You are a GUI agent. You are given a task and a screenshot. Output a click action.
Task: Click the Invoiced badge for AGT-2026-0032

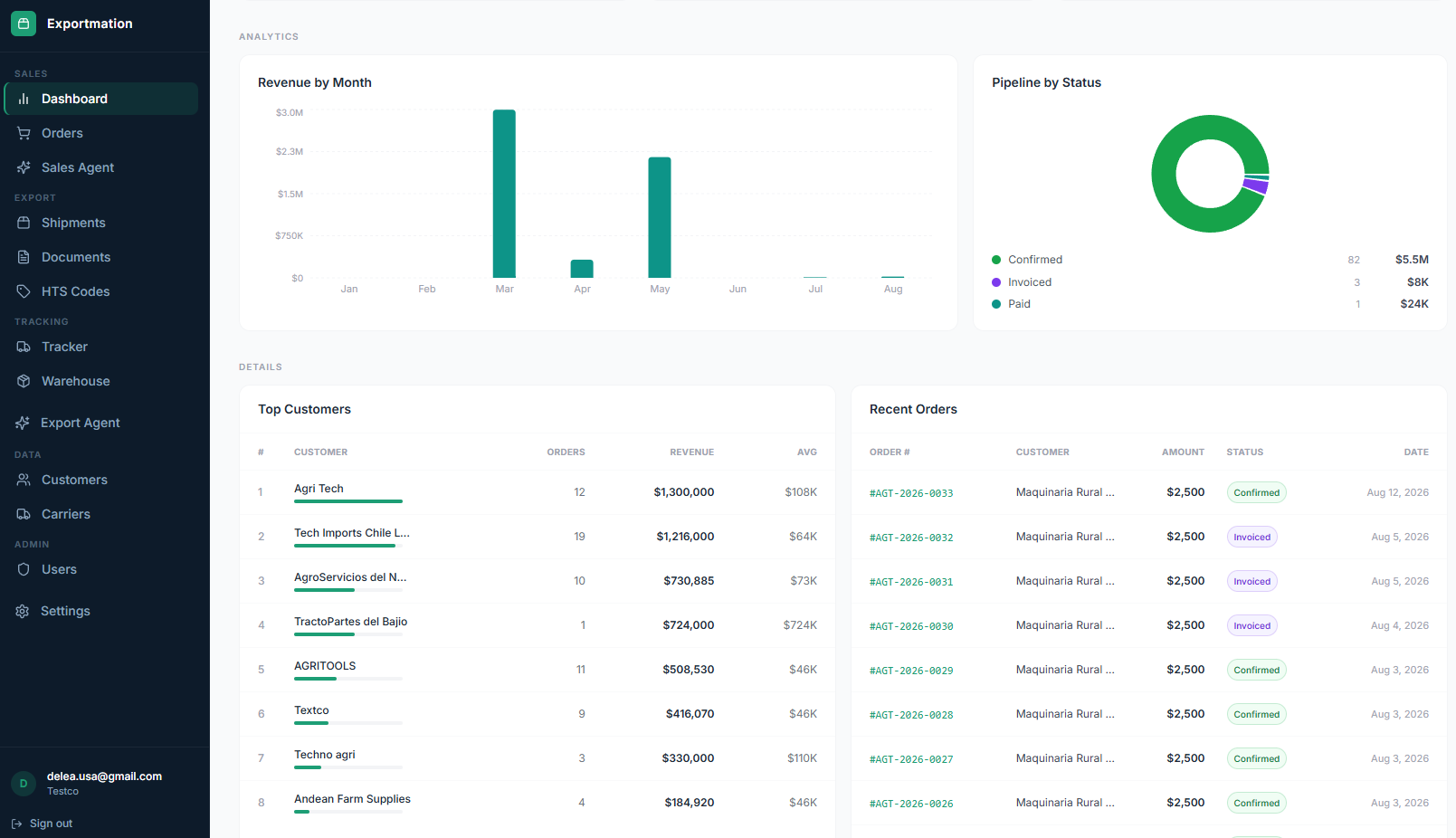click(1251, 537)
